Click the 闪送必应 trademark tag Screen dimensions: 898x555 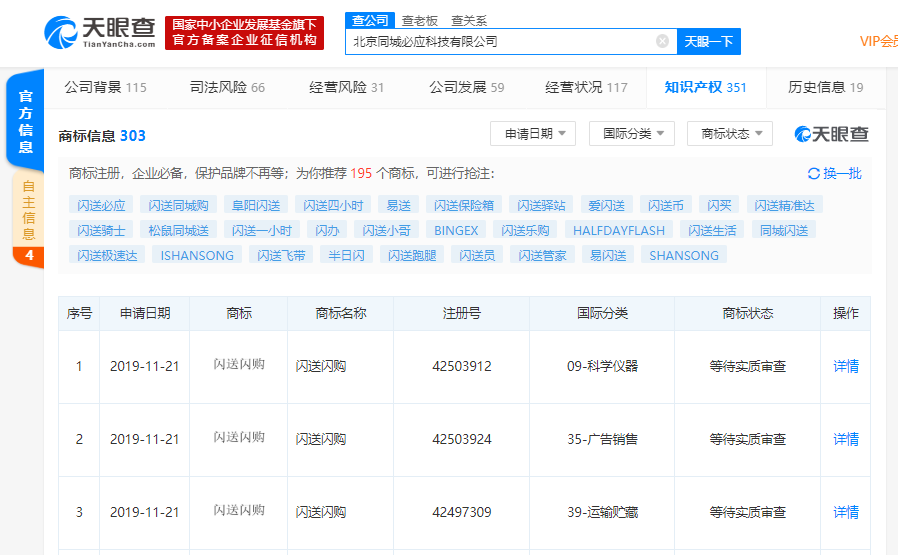tap(101, 205)
